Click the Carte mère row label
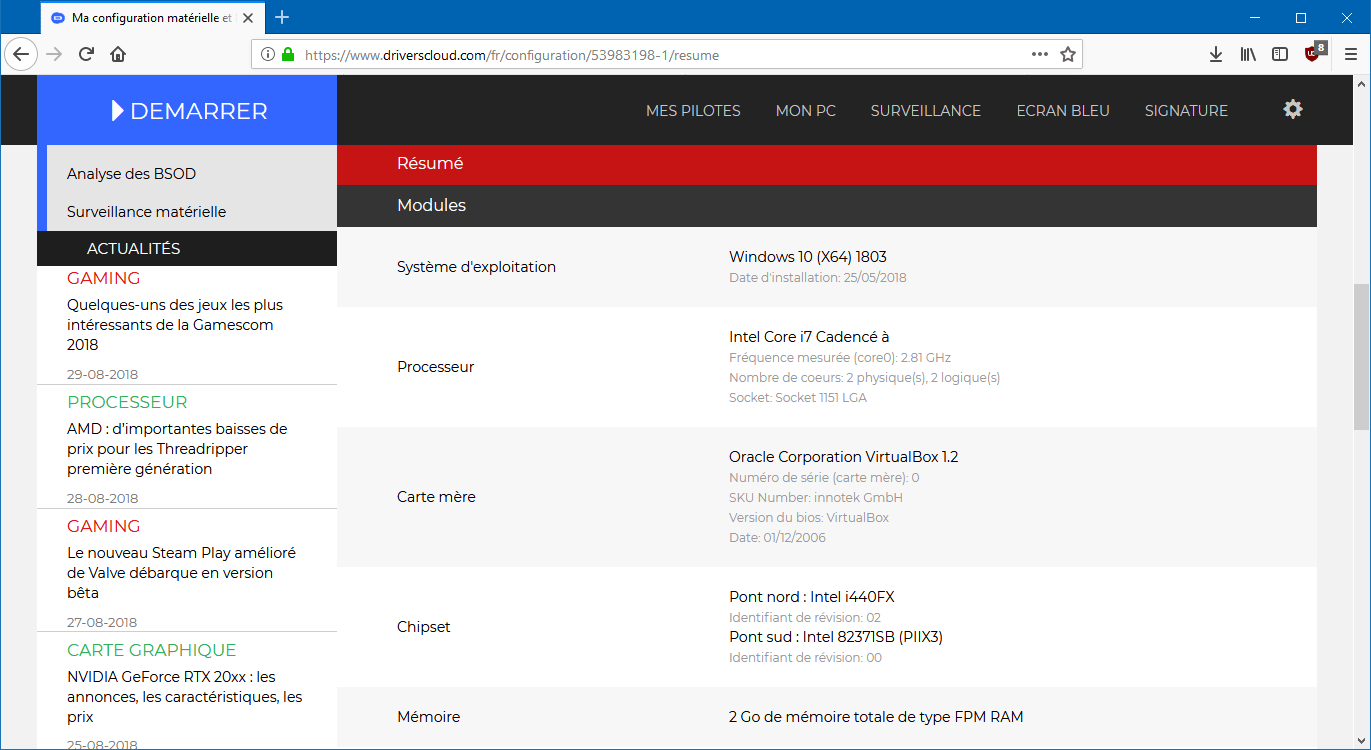The width and height of the screenshot is (1371, 750). (x=436, y=497)
